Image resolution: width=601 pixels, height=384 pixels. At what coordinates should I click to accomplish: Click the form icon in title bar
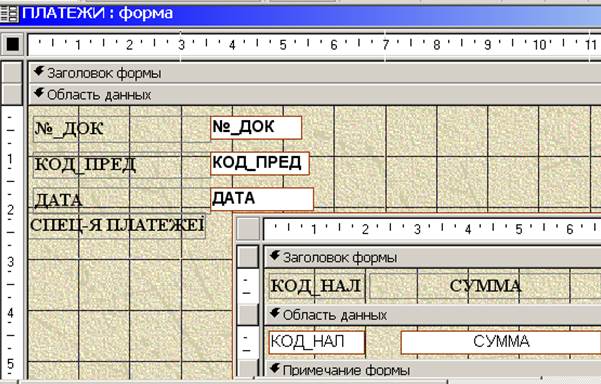click(9, 14)
